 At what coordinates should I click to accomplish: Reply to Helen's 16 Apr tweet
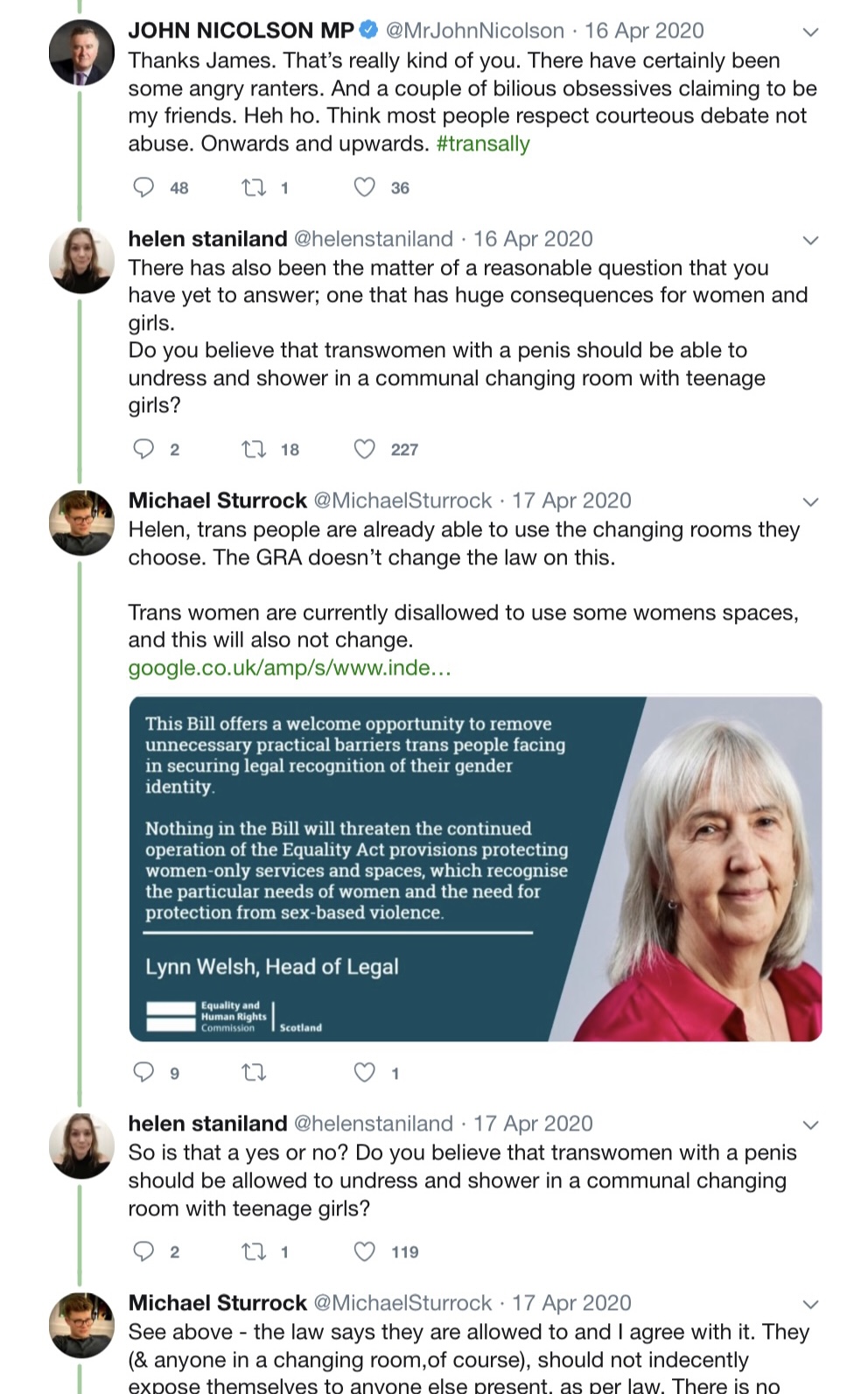143,449
